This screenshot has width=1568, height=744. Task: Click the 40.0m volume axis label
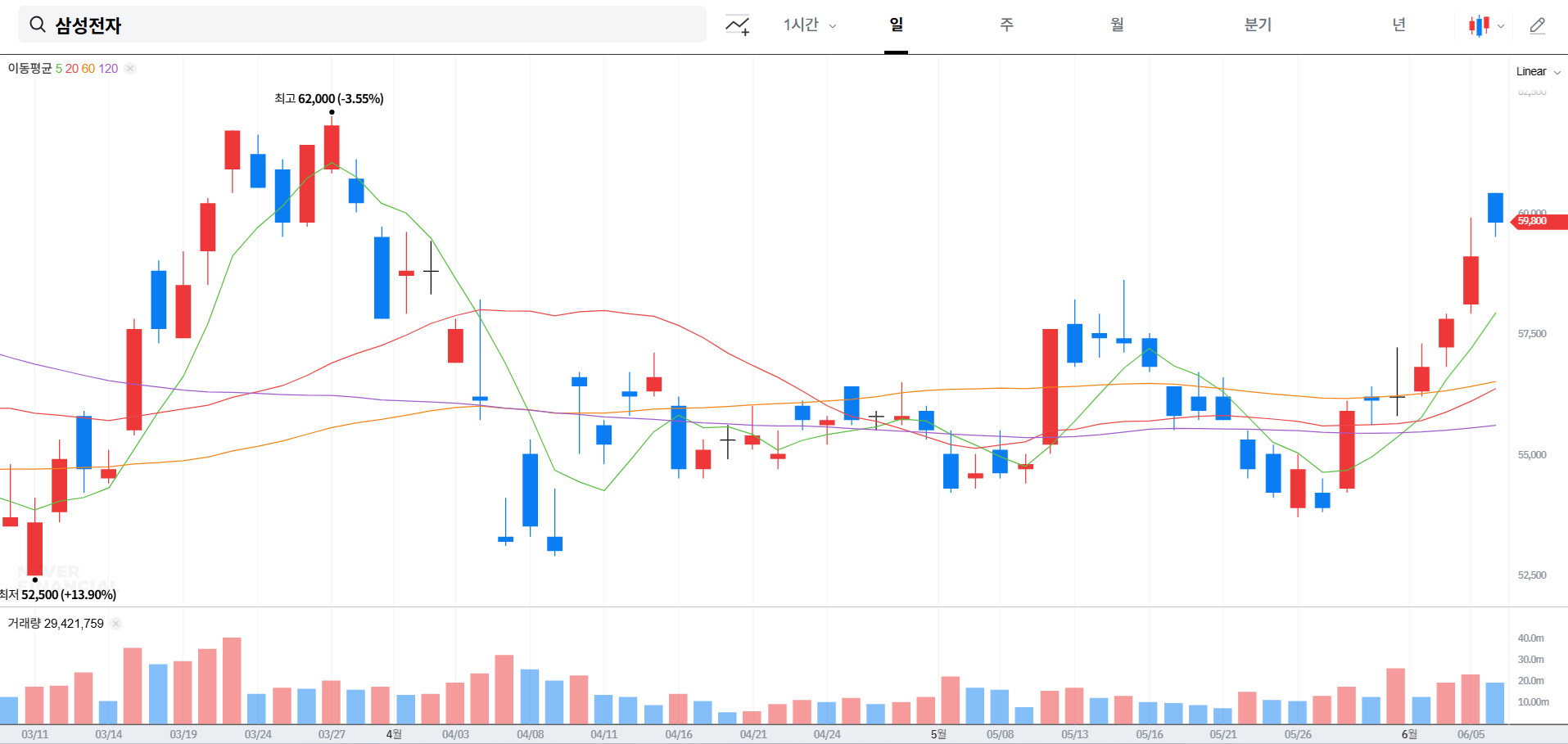(x=1531, y=638)
